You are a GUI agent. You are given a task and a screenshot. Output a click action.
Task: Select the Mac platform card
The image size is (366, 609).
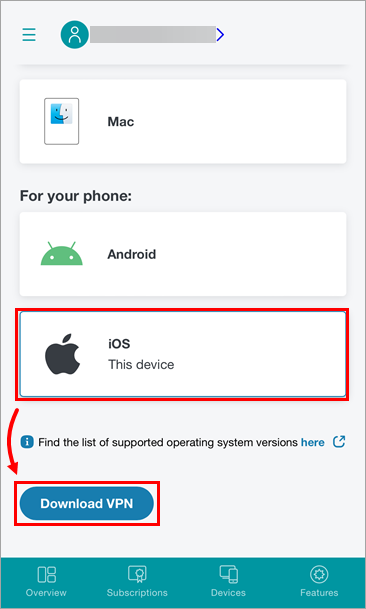point(183,122)
